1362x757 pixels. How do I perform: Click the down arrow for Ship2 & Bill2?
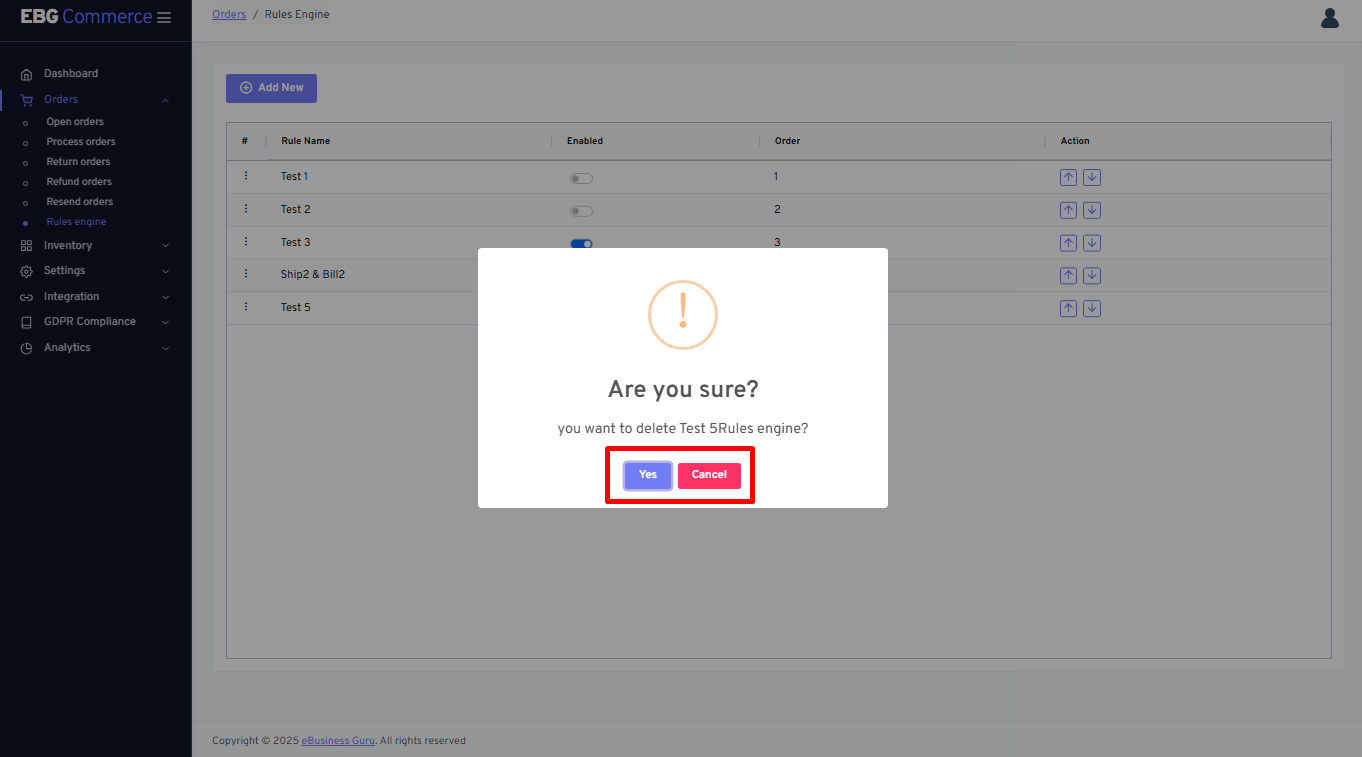(1092, 275)
